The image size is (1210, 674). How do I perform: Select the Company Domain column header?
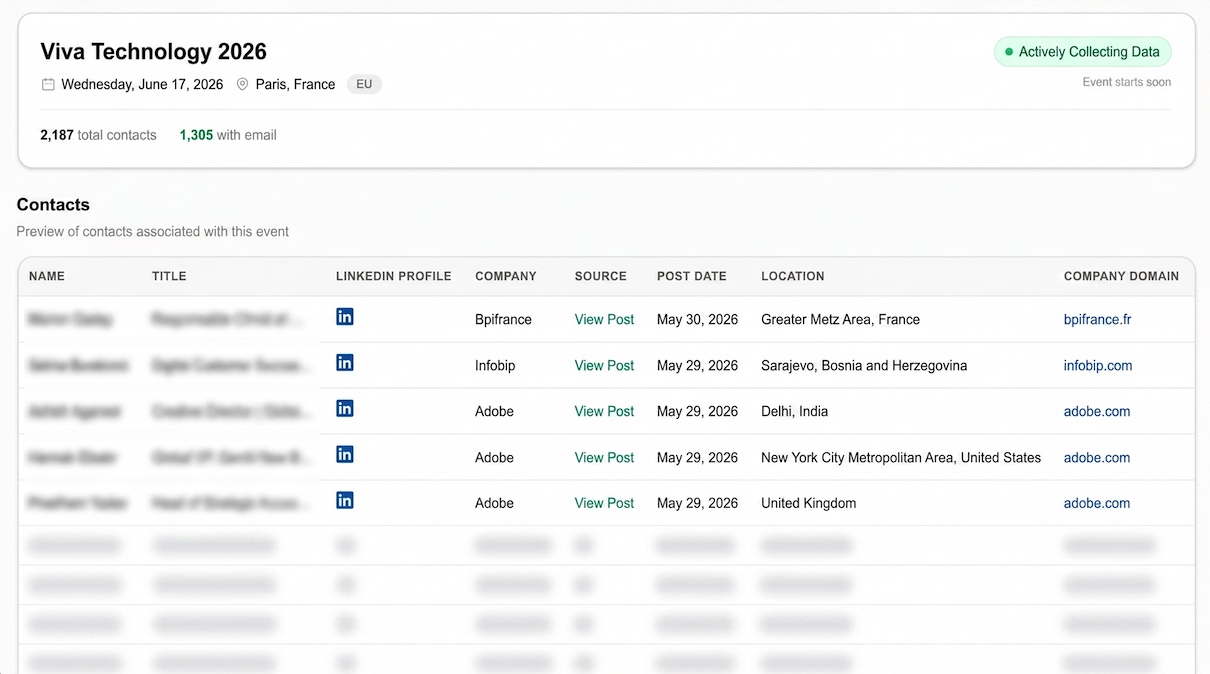1121,276
